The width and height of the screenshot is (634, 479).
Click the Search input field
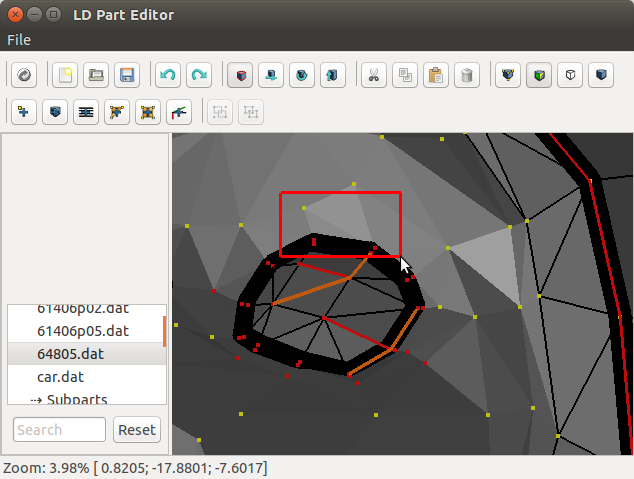[59, 430]
